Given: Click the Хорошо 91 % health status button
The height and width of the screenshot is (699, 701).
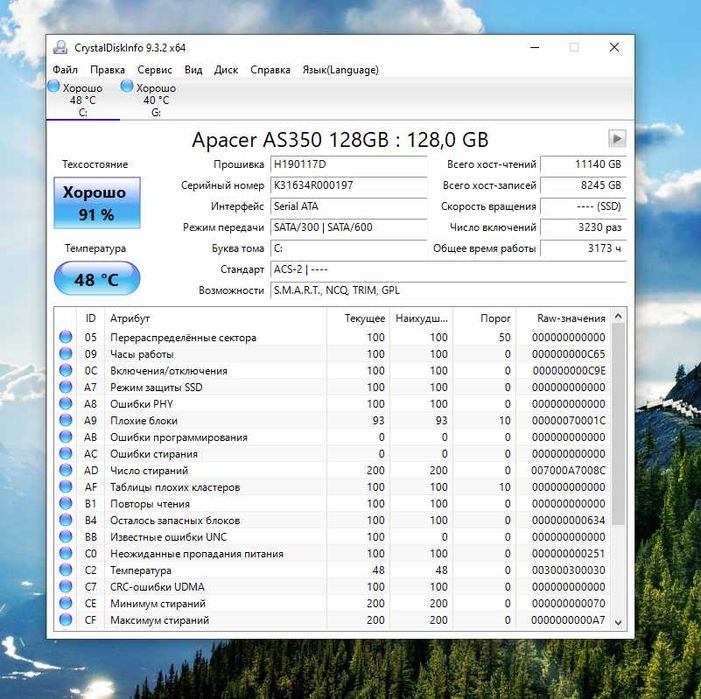Looking at the screenshot, I should coord(97,203).
